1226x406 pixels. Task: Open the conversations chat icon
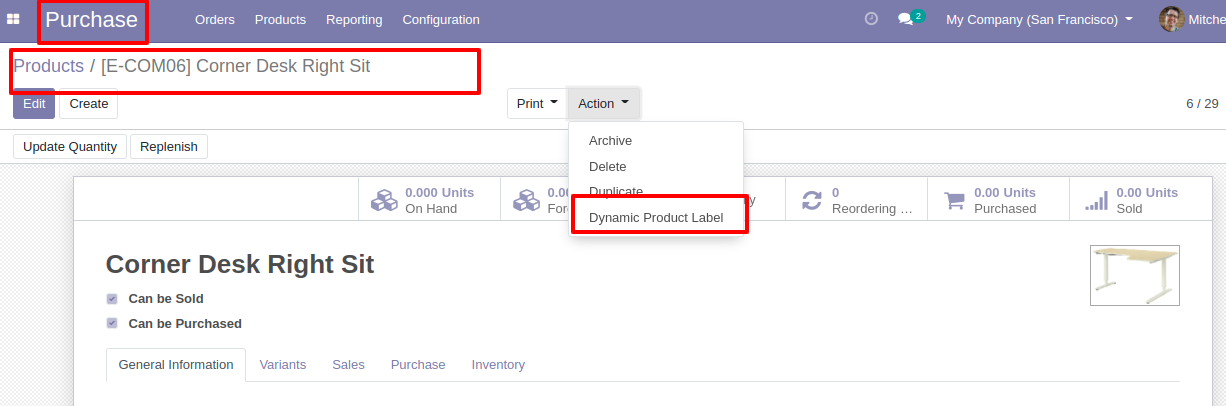(906, 19)
